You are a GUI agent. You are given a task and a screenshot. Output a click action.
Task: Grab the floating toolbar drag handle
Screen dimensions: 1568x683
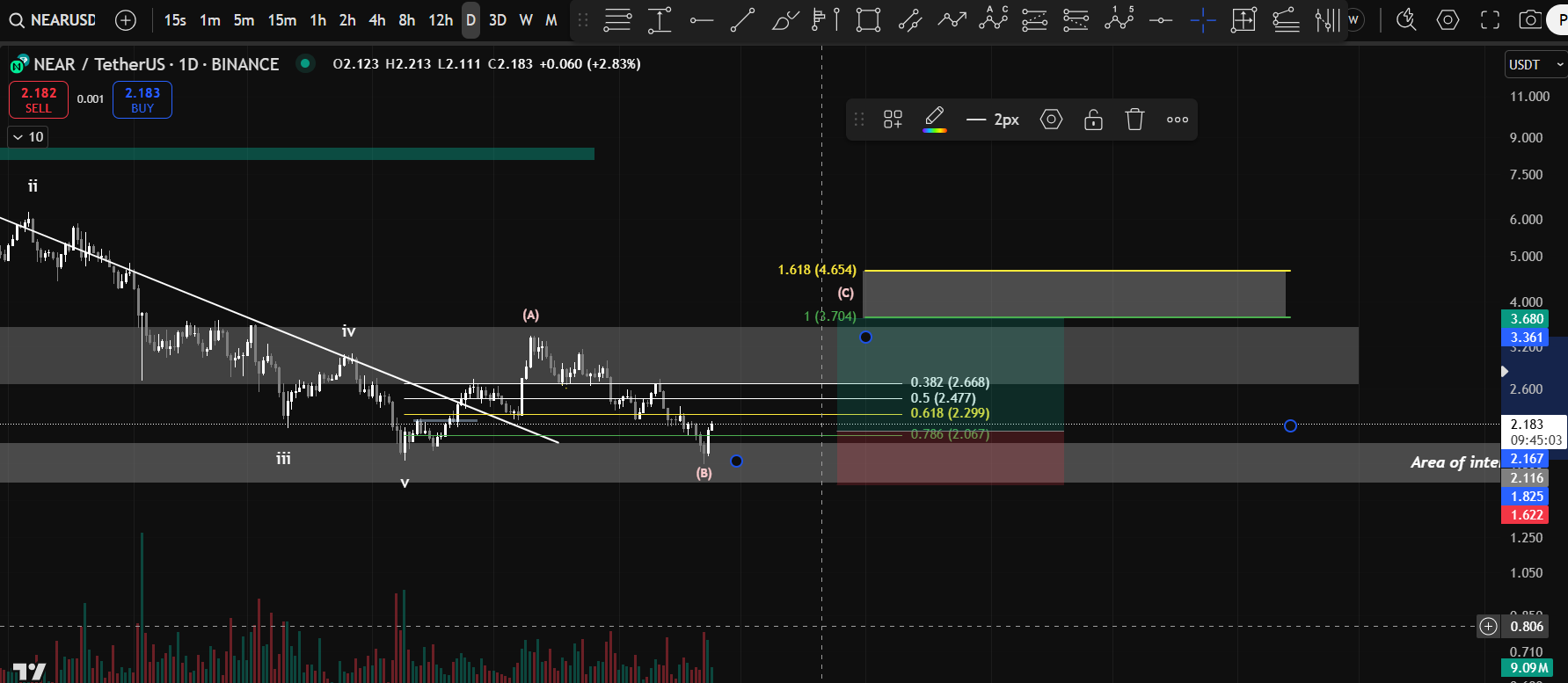pos(859,120)
